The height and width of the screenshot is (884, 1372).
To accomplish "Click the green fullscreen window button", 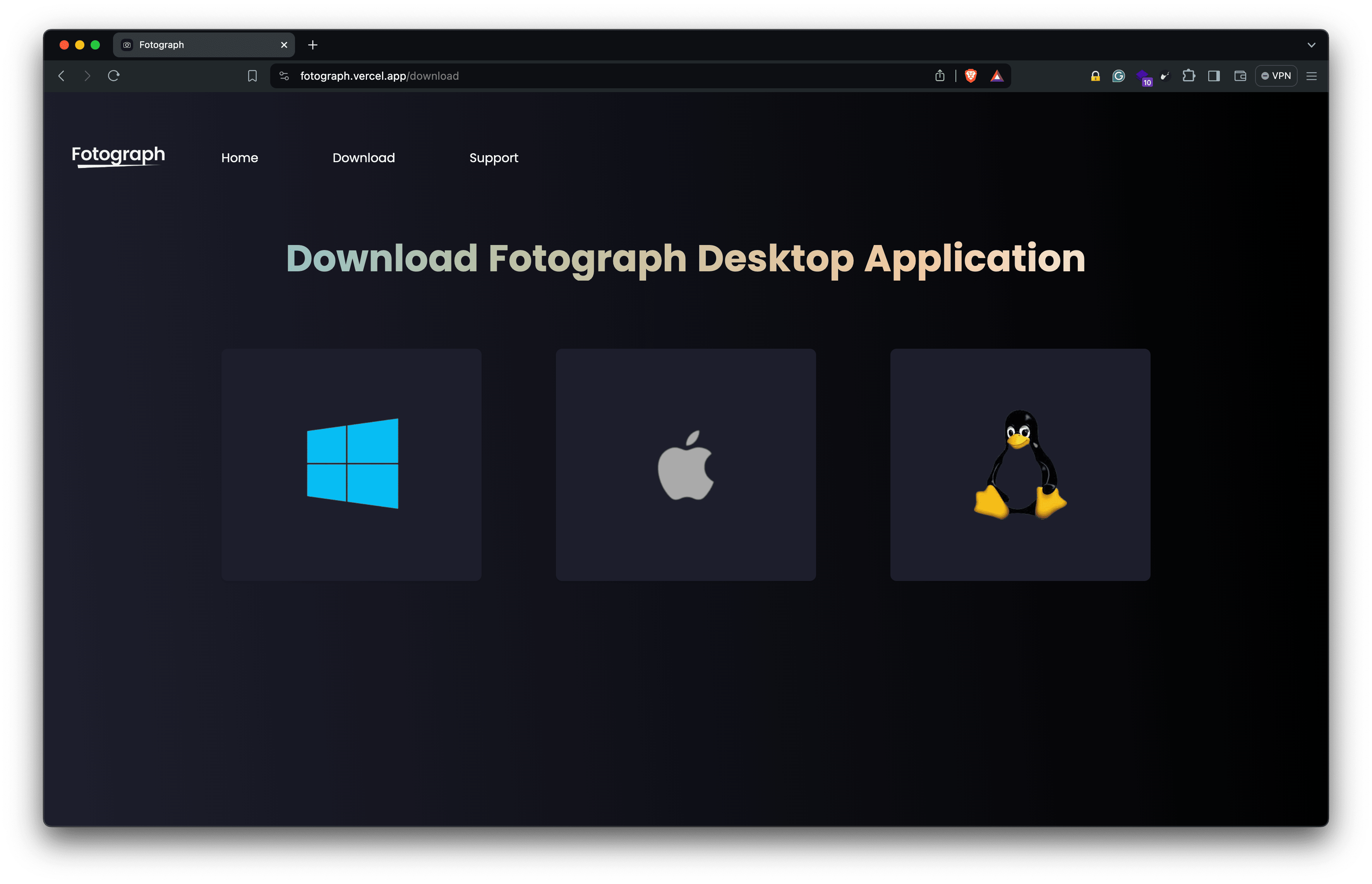I will (x=95, y=45).
